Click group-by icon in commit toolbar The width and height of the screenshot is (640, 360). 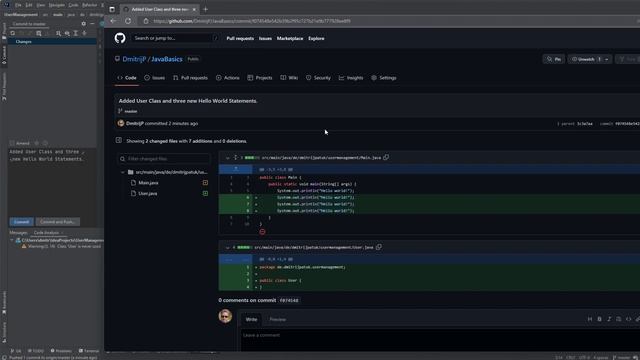pyautogui.click(x=58, y=33)
